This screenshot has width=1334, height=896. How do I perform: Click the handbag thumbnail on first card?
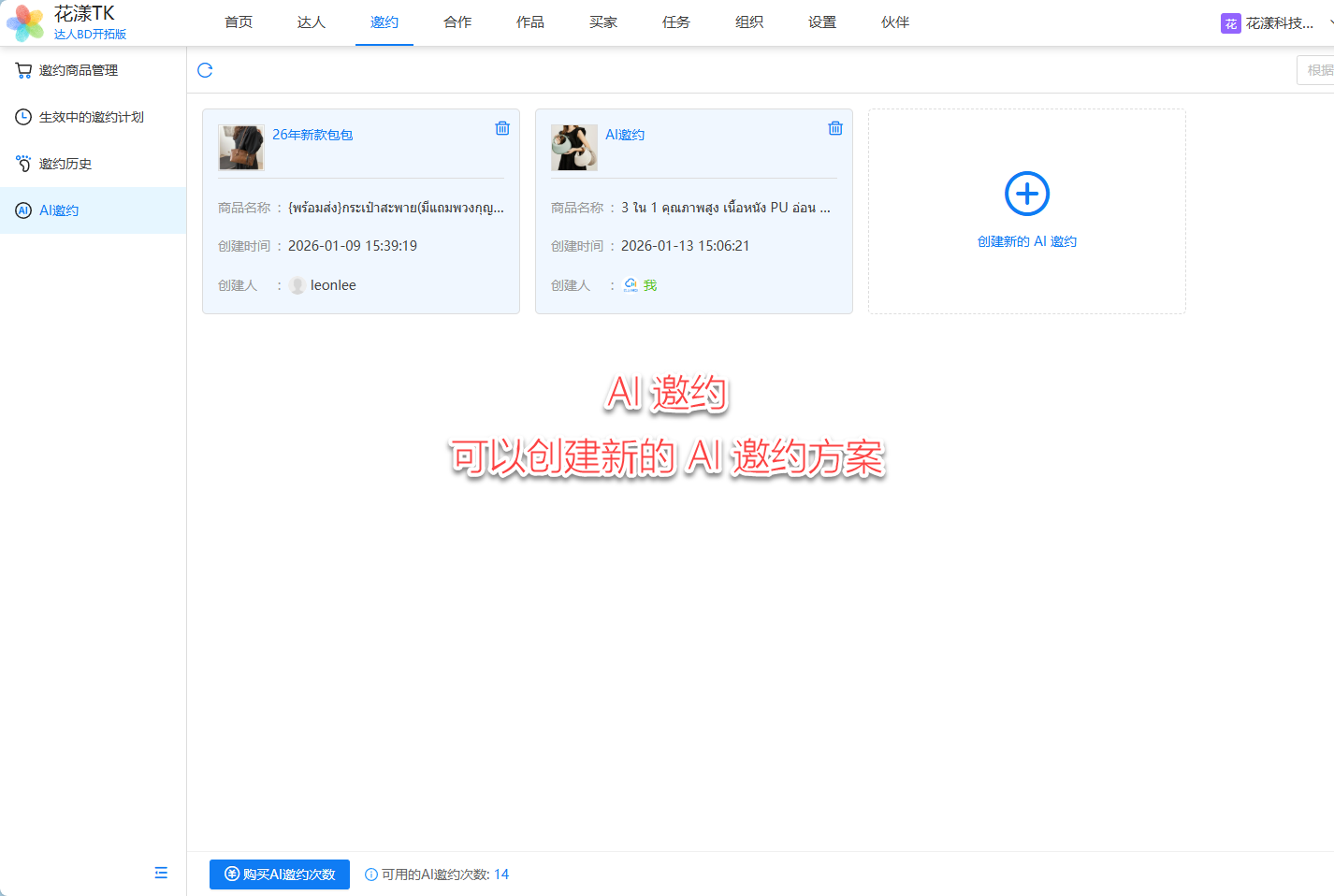[241, 148]
